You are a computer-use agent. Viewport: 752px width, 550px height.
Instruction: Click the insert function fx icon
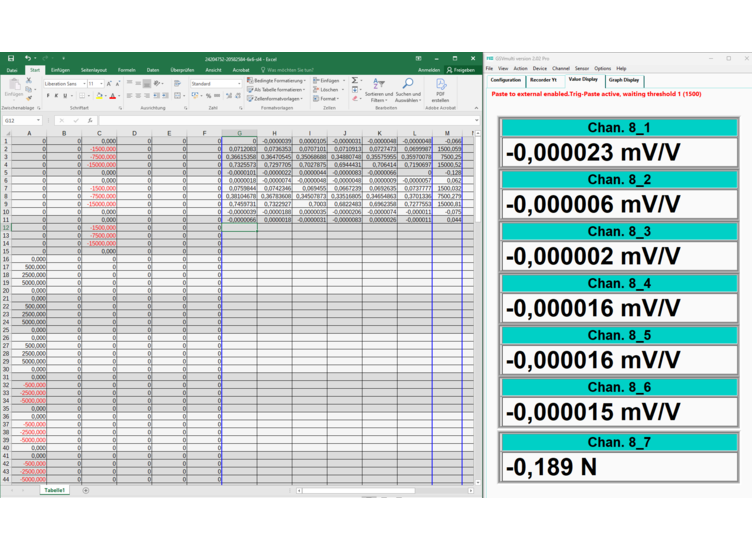[91, 120]
